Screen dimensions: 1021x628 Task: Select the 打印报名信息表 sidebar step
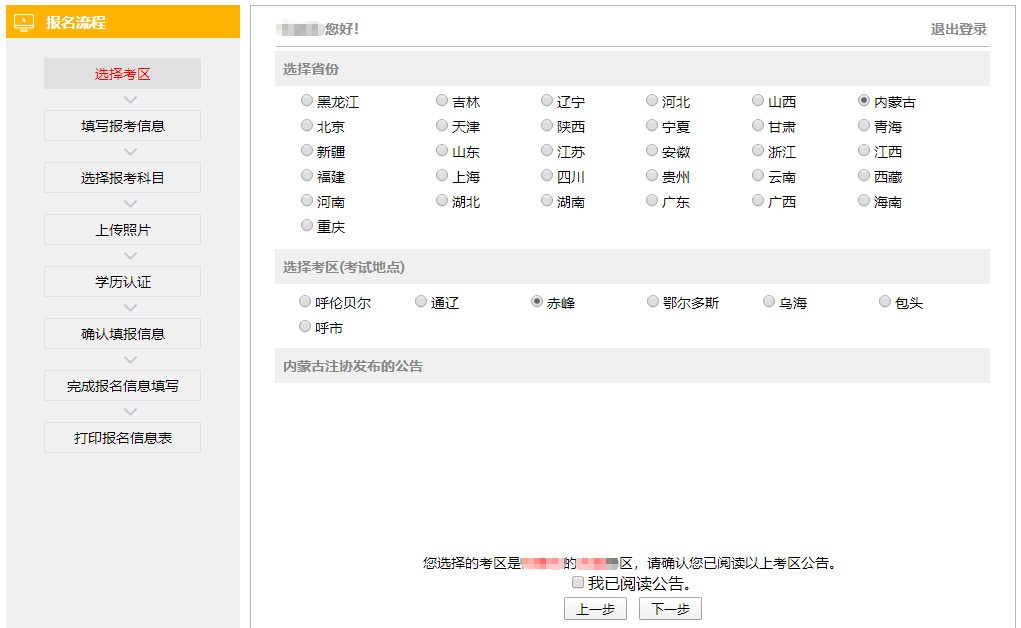click(x=121, y=437)
